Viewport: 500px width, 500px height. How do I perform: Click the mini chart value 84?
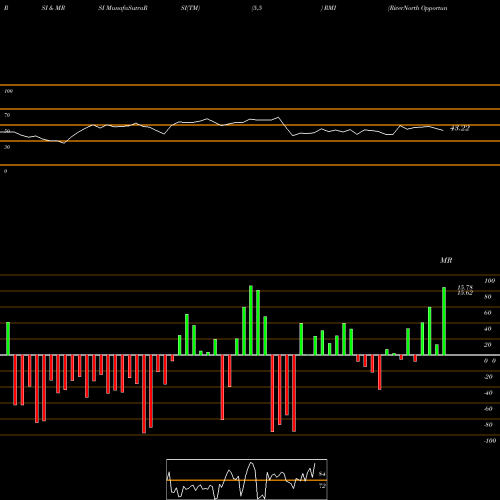click(322, 474)
